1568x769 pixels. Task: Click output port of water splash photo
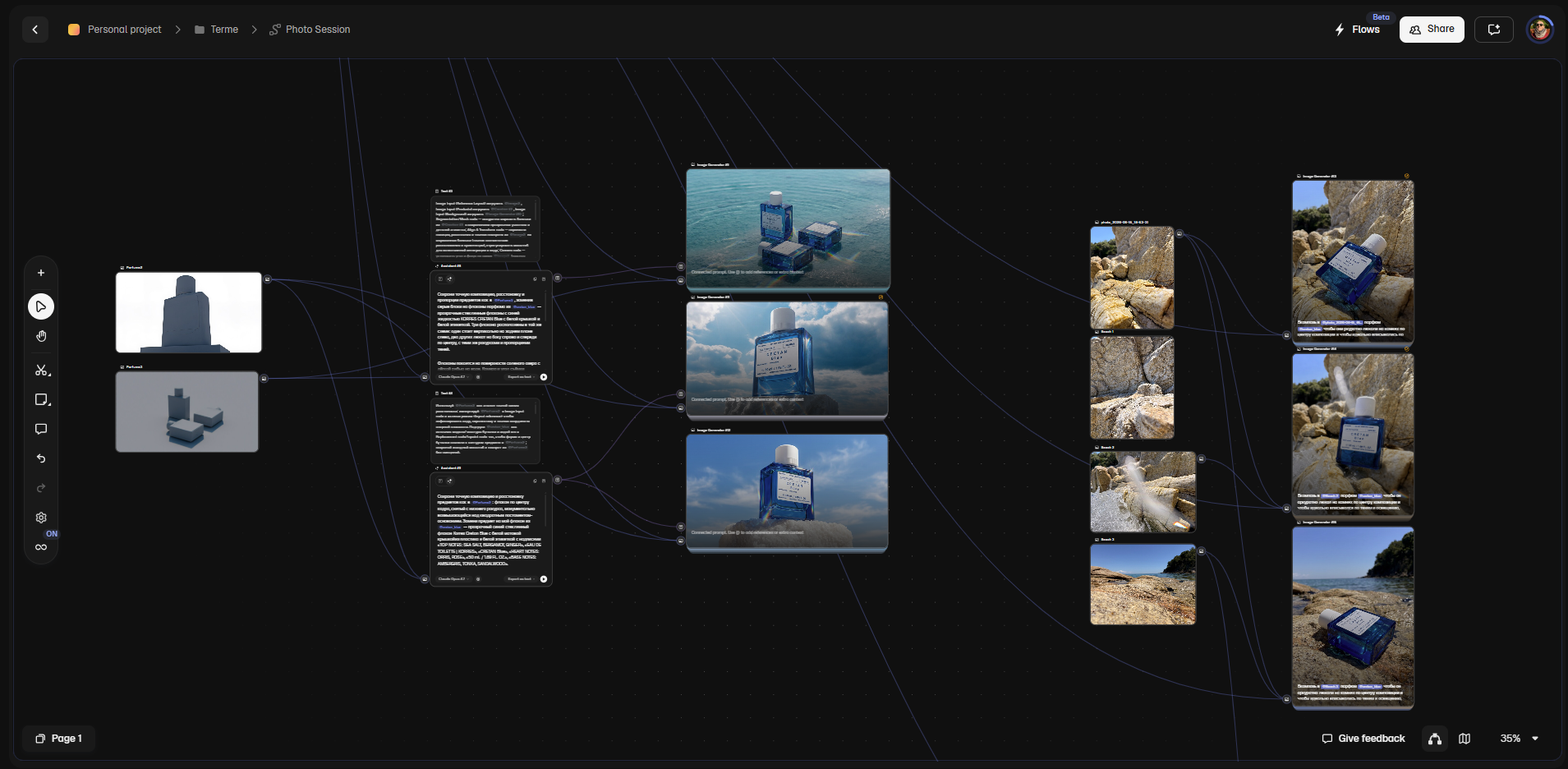point(1201,459)
